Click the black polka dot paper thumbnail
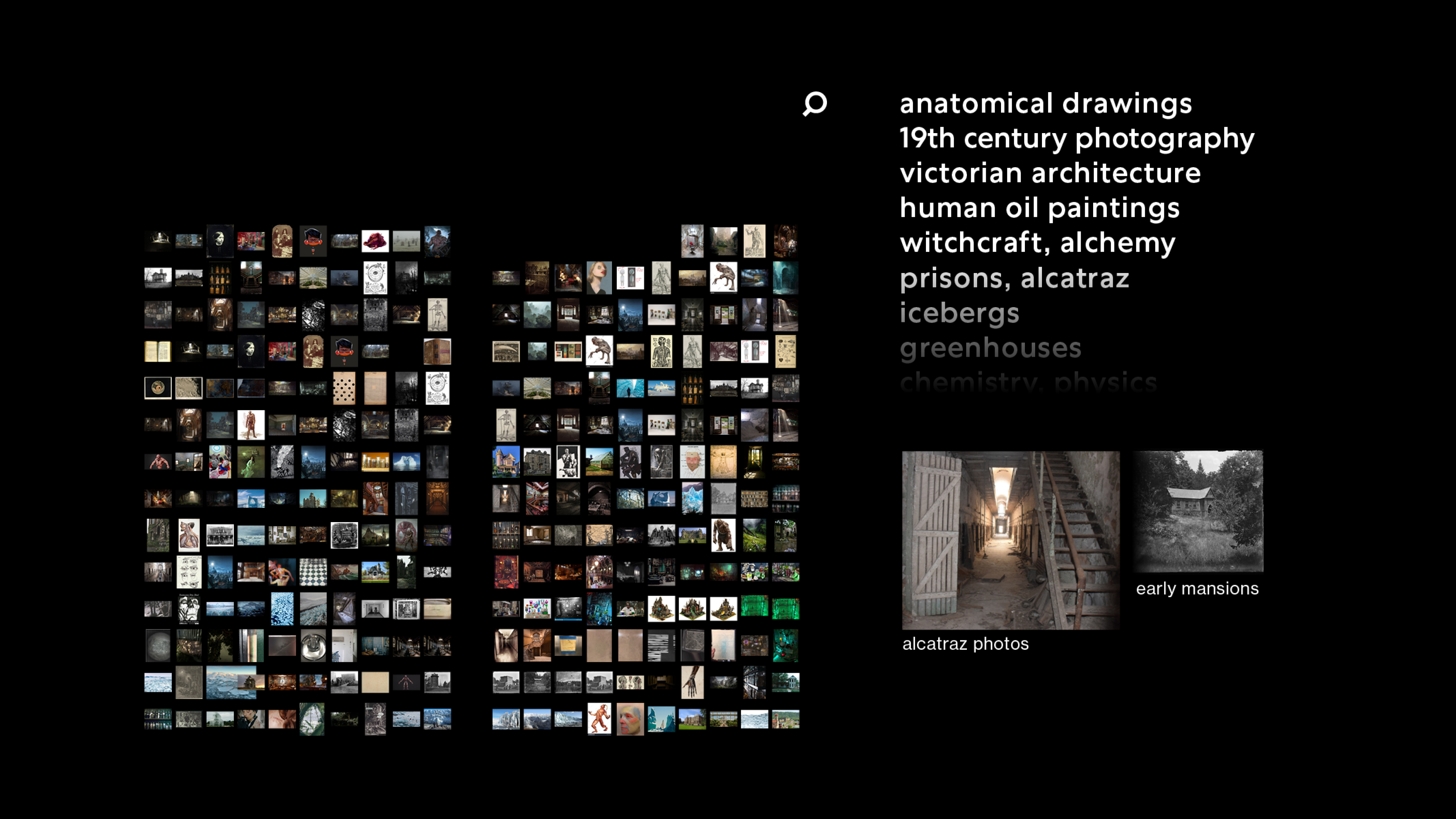The image size is (1456, 819). (344, 388)
